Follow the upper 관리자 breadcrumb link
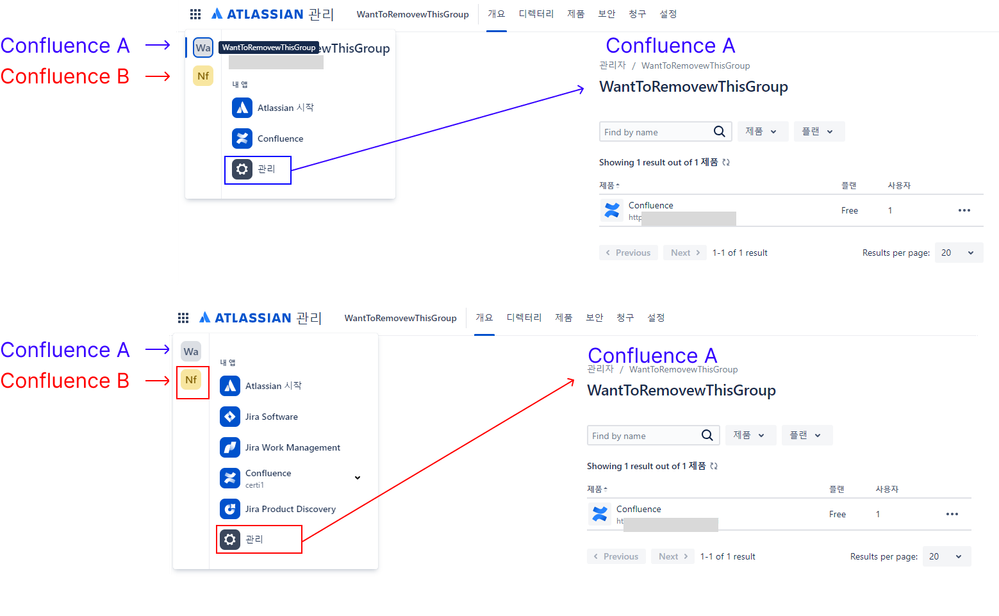This screenshot has width=999, height=616. 612,66
